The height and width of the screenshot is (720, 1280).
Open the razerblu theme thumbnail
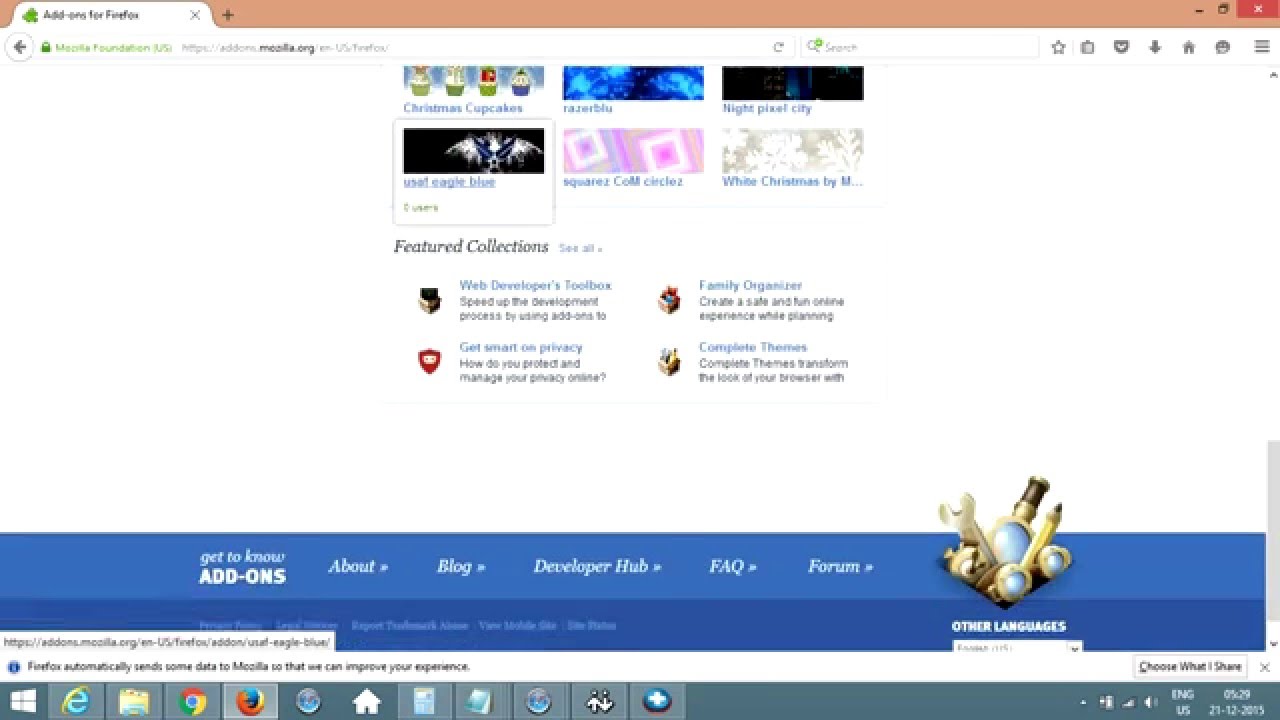pyautogui.click(x=633, y=82)
